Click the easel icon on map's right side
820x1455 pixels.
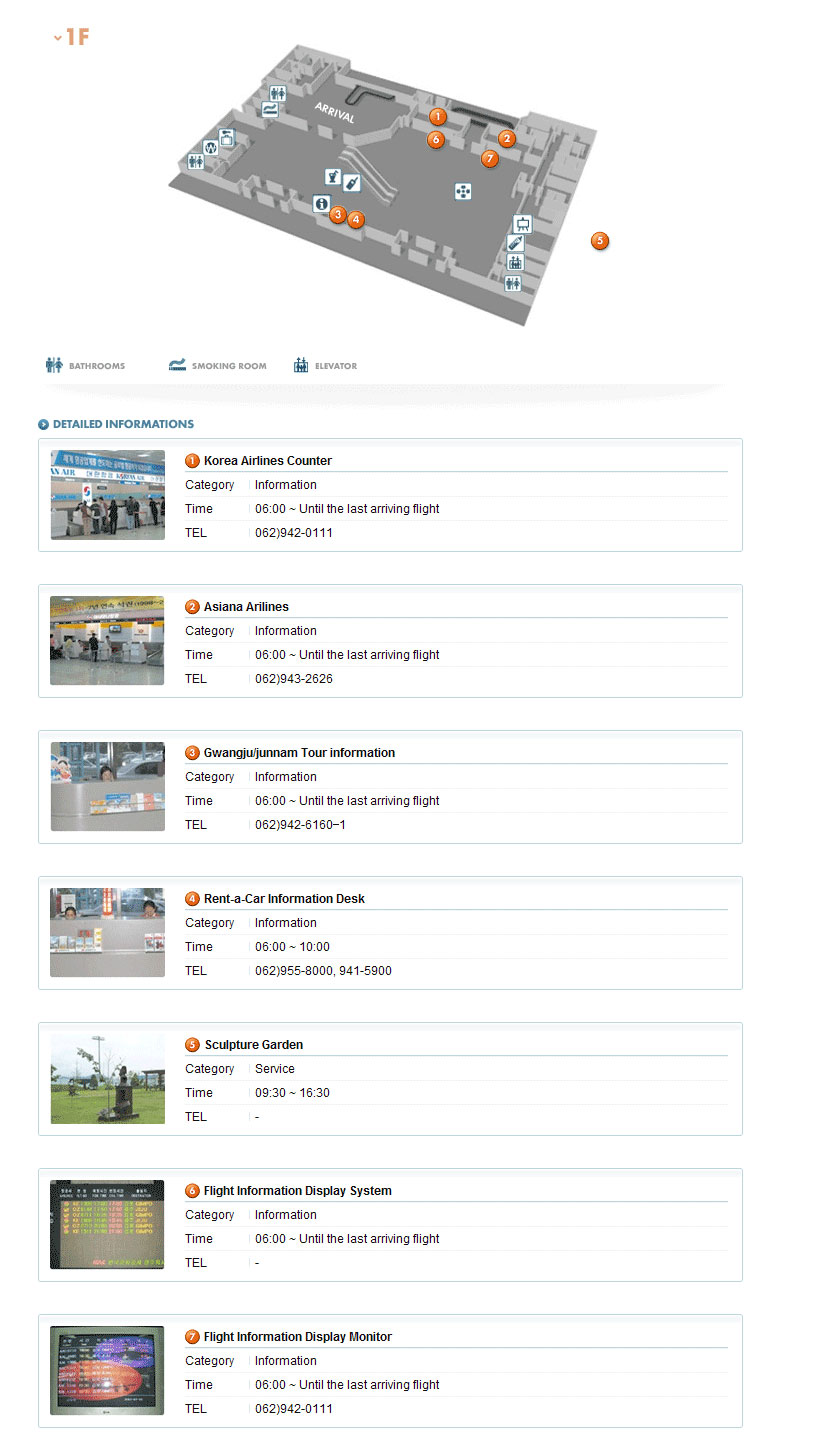click(522, 224)
